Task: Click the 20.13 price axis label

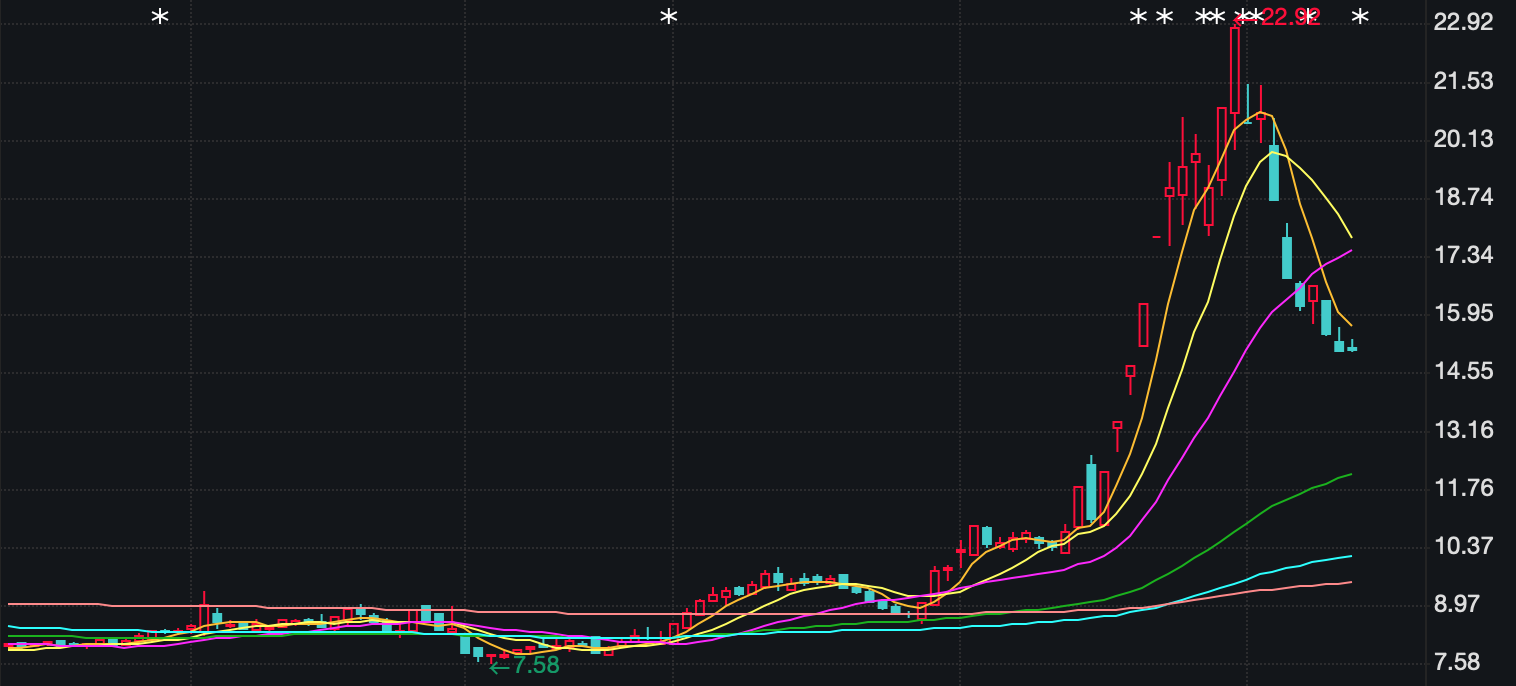Action: (x=1462, y=139)
